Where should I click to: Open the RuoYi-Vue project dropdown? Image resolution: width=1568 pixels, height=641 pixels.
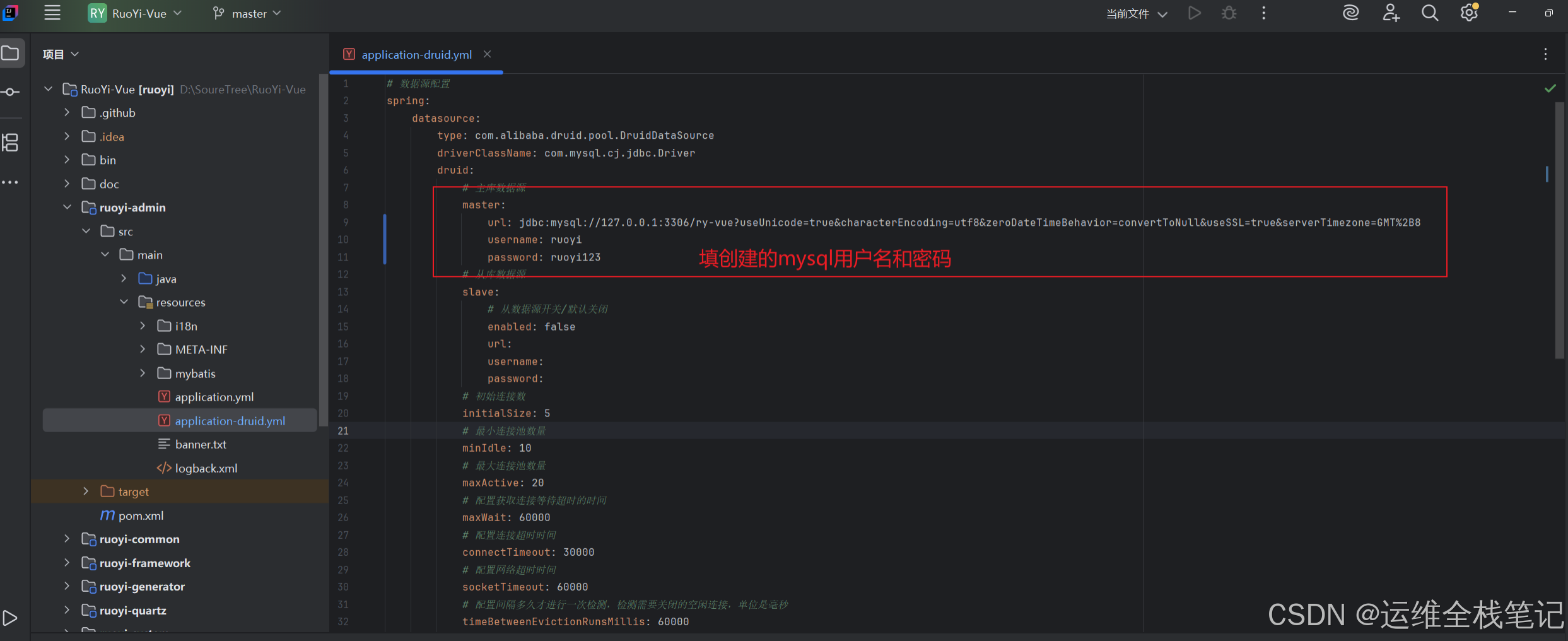[147, 13]
